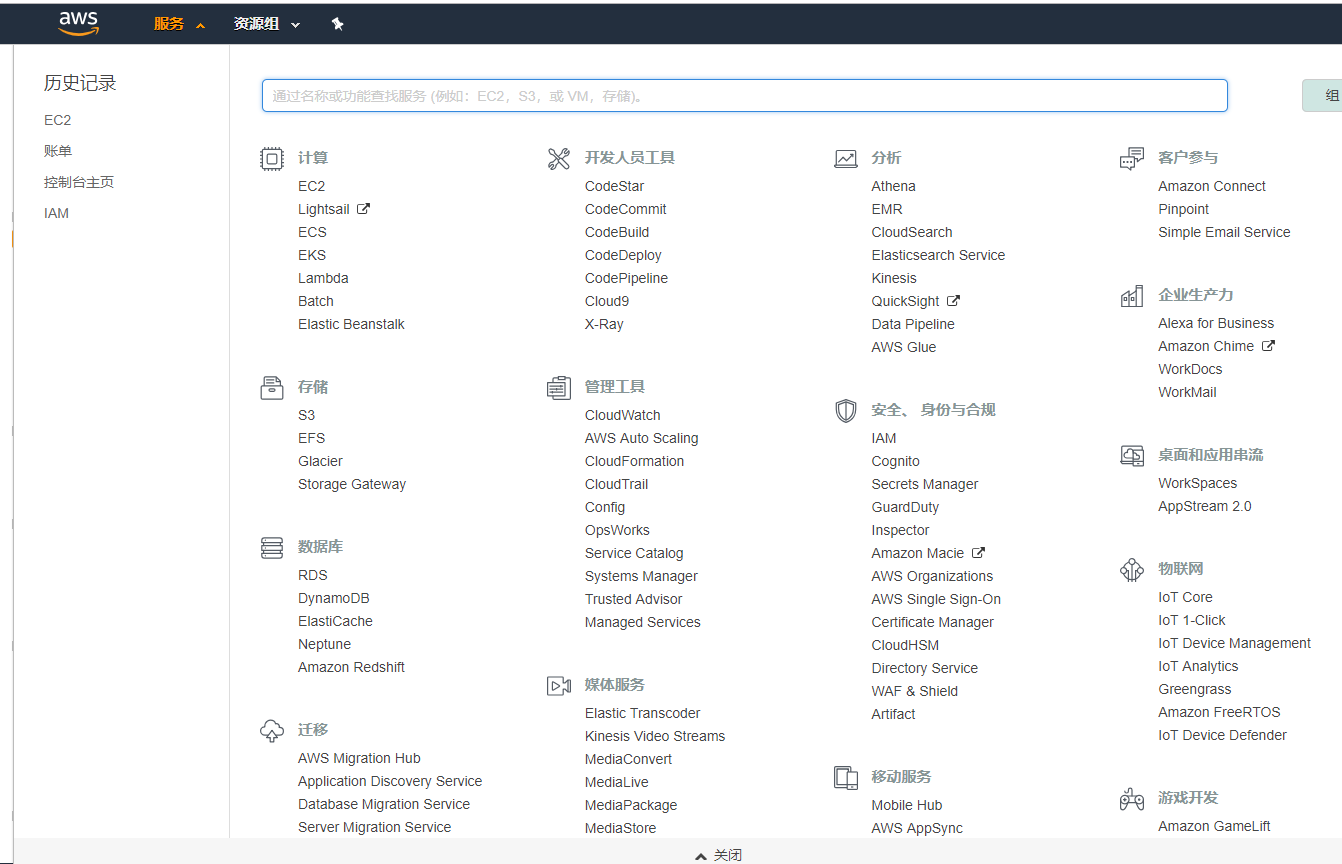Open the 资源组 dropdown menu
This screenshot has height=864, width=1342.
267,24
